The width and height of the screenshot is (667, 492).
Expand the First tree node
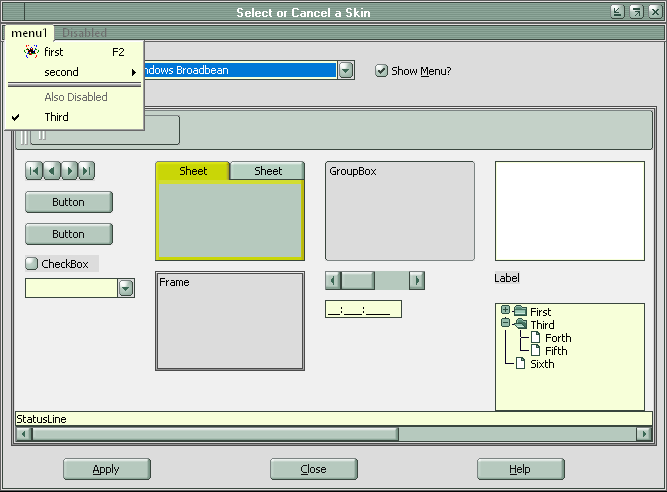[x=506, y=312]
